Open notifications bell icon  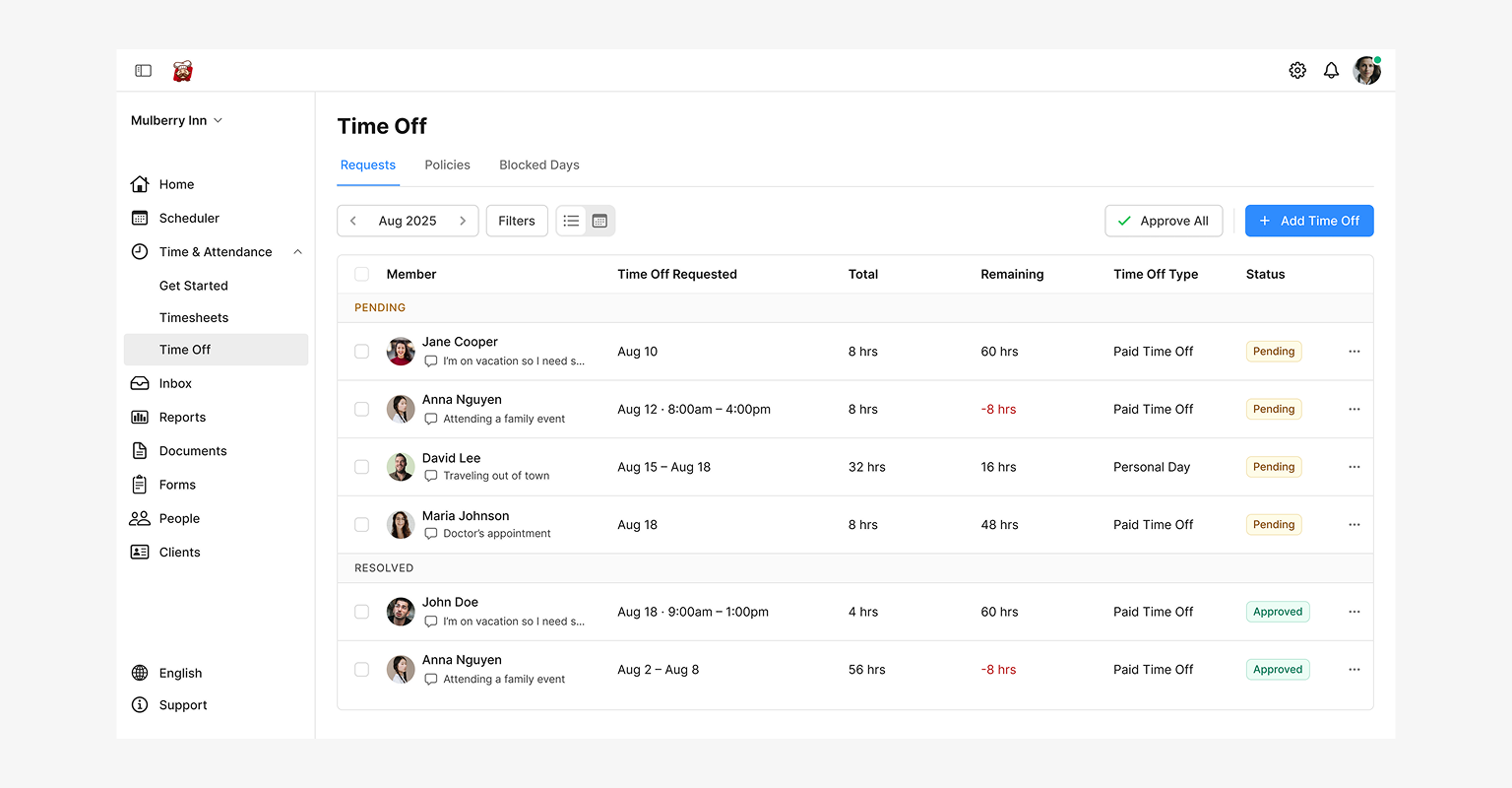(x=1331, y=71)
